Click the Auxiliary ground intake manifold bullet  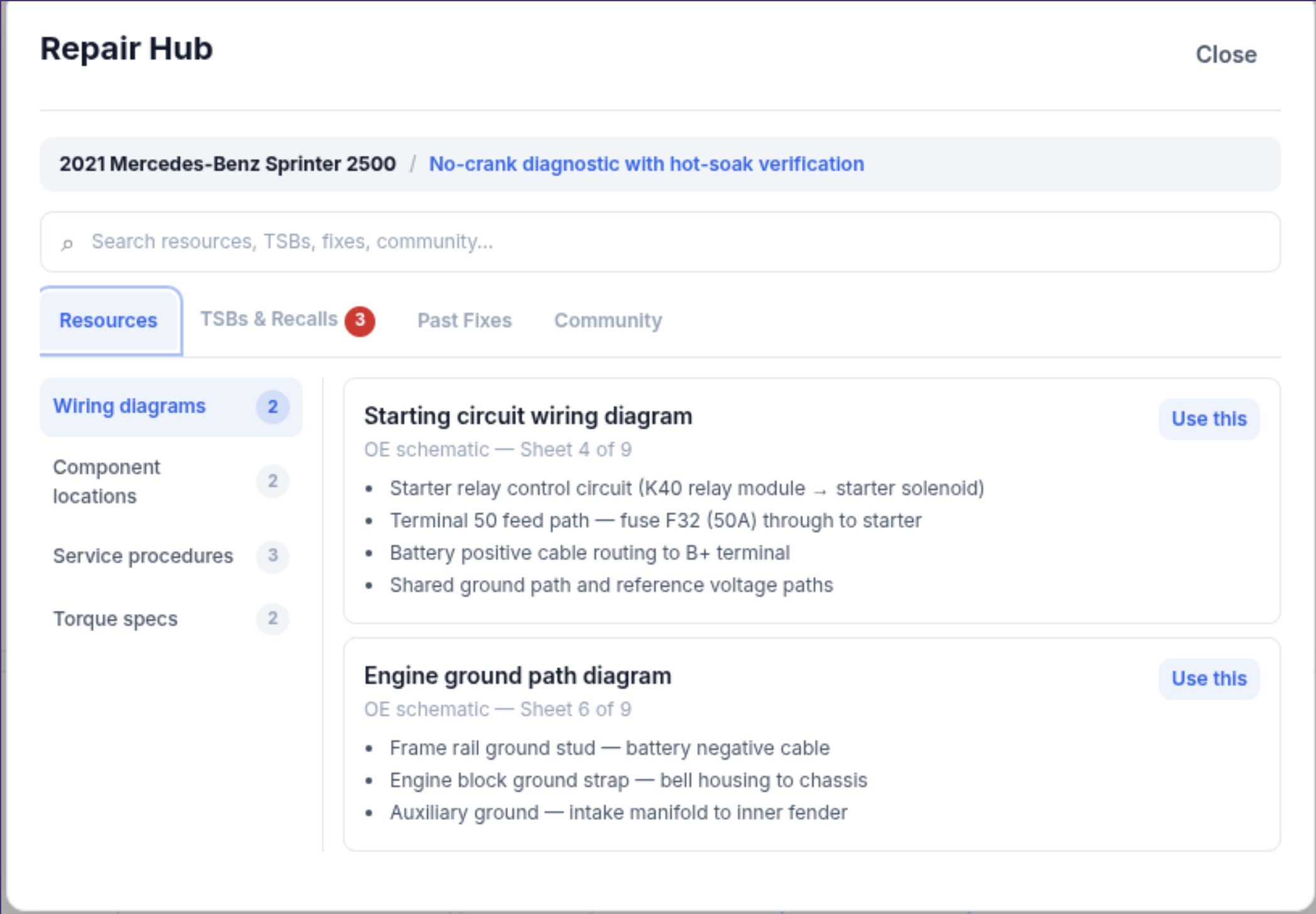[618, 813]
